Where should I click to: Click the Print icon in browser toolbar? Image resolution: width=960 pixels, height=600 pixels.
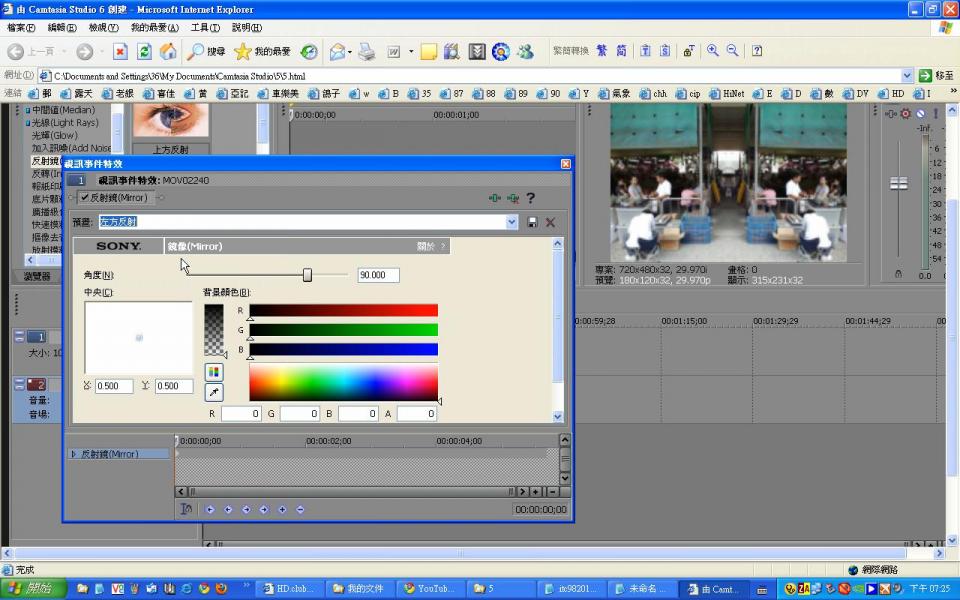367,51
